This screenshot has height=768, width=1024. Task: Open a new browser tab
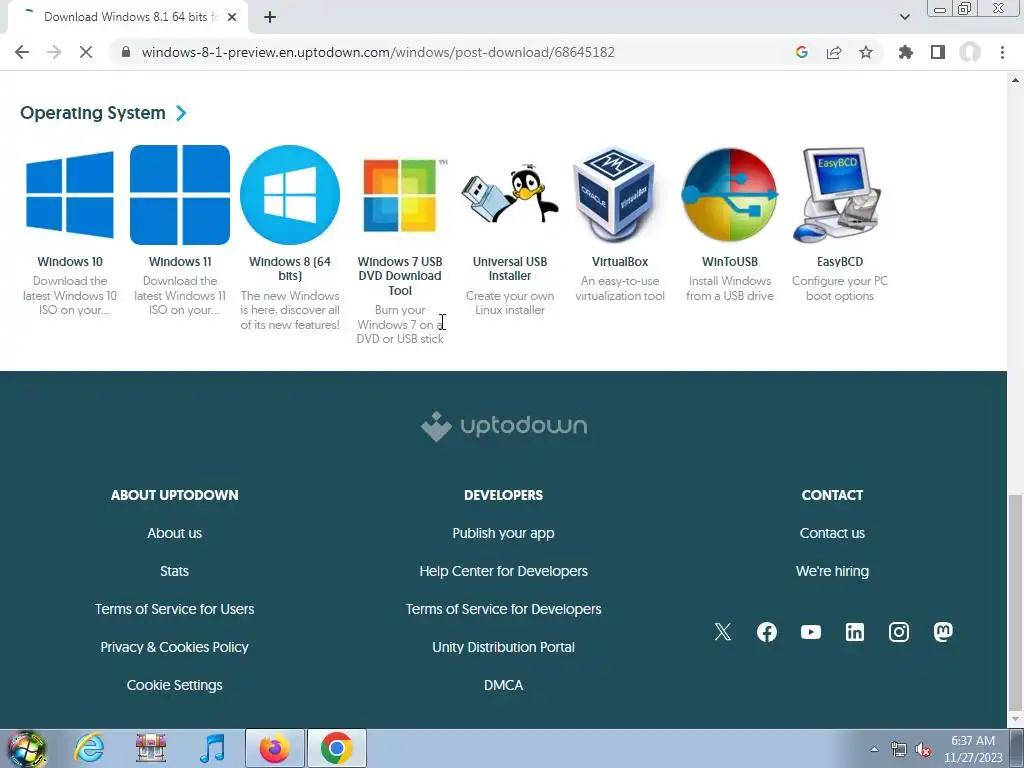[270, 17]
